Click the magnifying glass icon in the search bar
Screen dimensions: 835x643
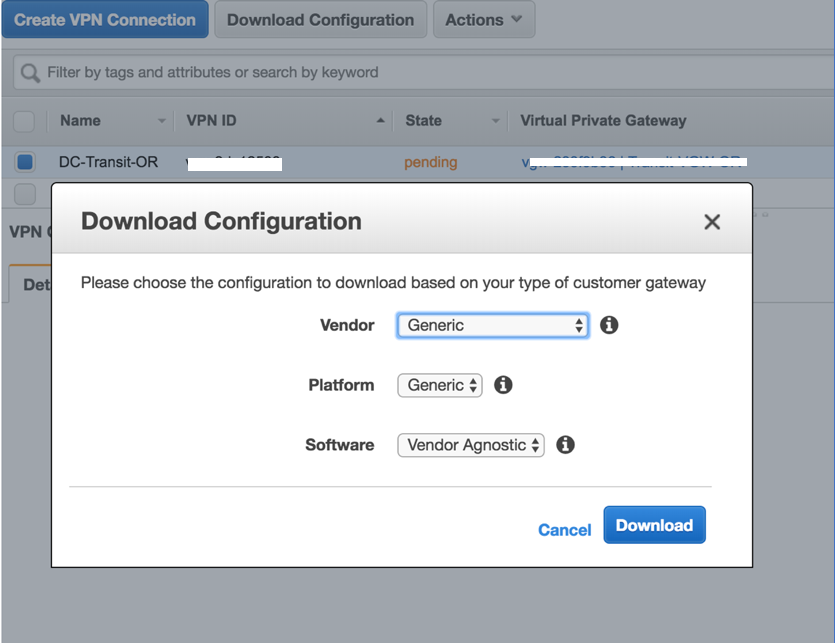pyautogui.click(x=28, y=72)
